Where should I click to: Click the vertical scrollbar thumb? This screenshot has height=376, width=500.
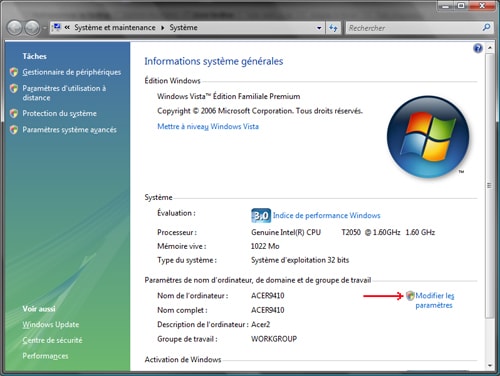coord(489,185)
